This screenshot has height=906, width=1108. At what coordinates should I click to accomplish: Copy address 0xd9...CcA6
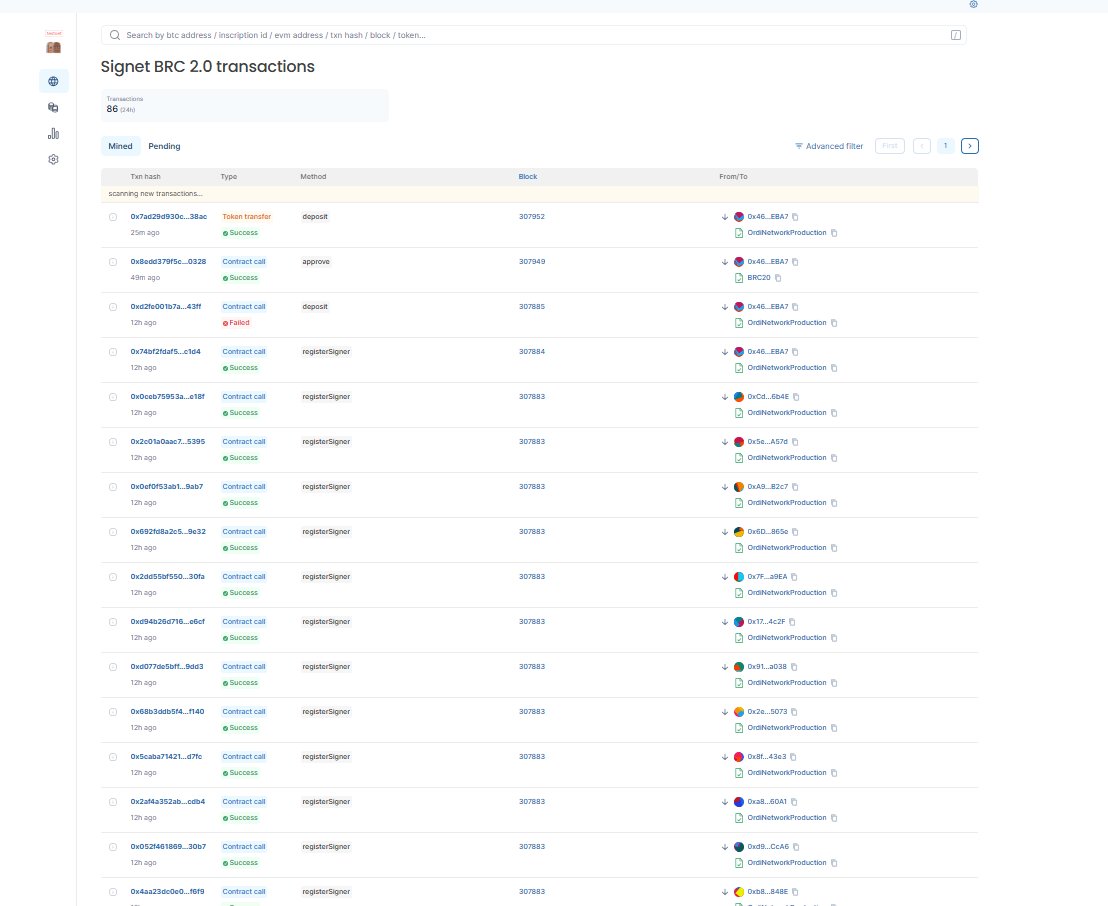point(796,847)
